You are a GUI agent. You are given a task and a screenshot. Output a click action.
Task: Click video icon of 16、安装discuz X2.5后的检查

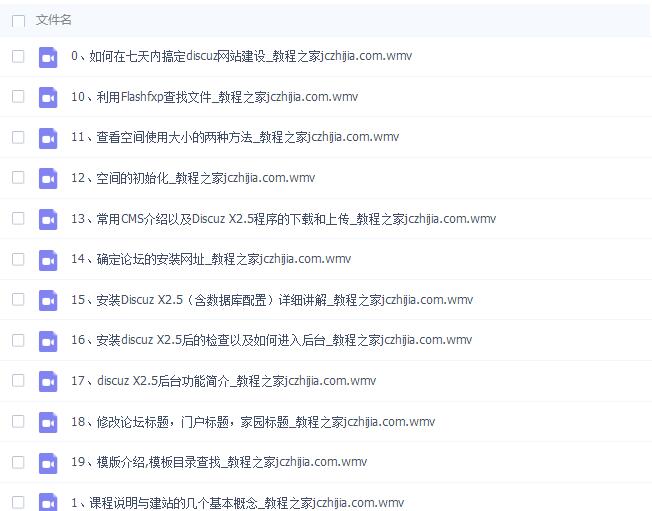click(x=48, y=341)
